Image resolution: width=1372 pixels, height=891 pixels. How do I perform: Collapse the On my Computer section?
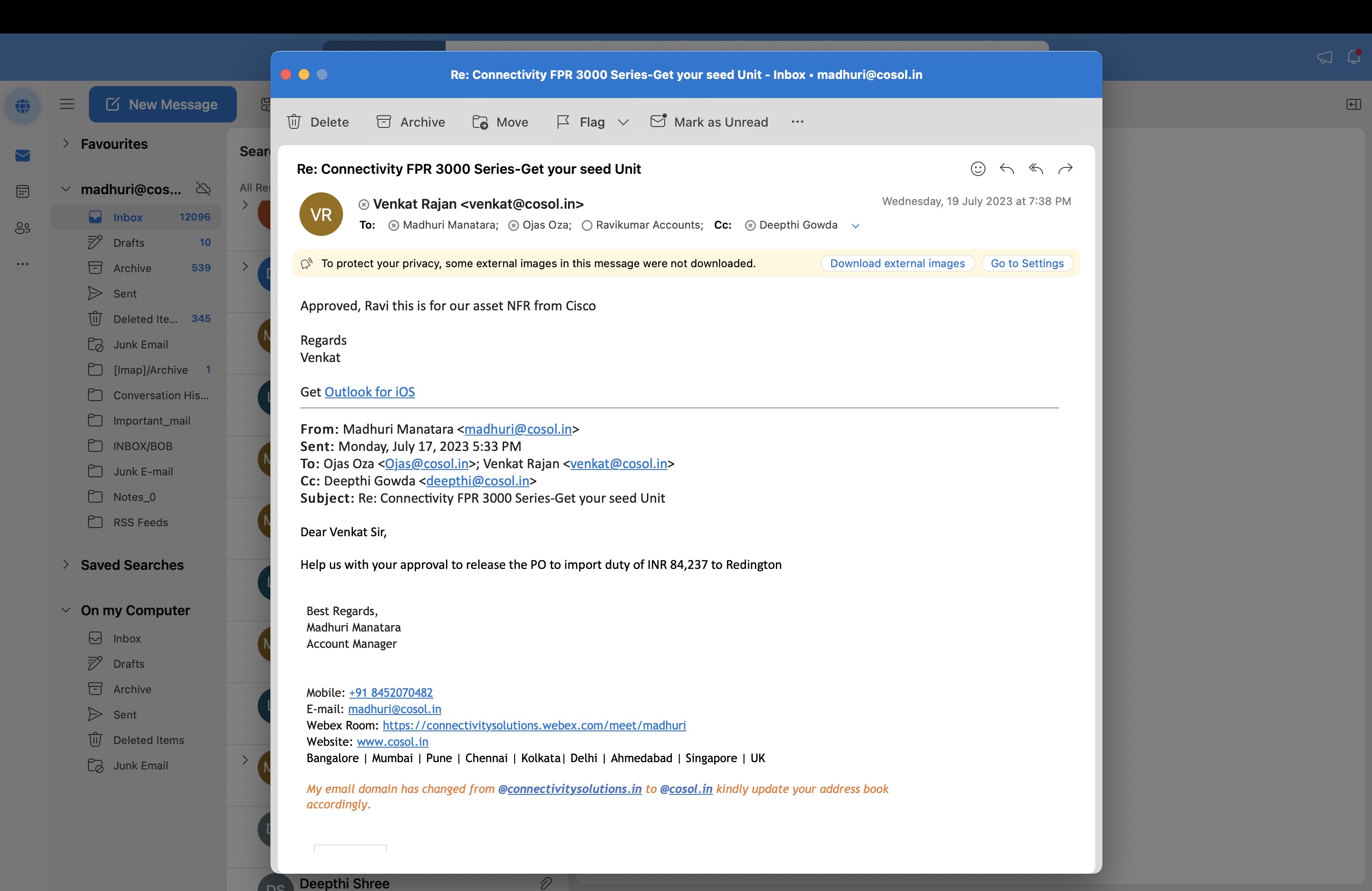click(66, 610)
